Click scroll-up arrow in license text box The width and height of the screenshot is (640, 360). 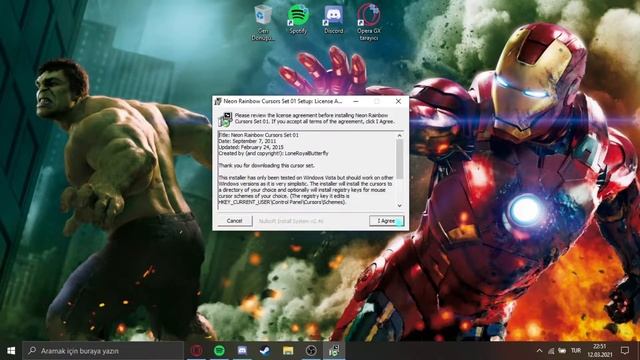click(400, 135)
